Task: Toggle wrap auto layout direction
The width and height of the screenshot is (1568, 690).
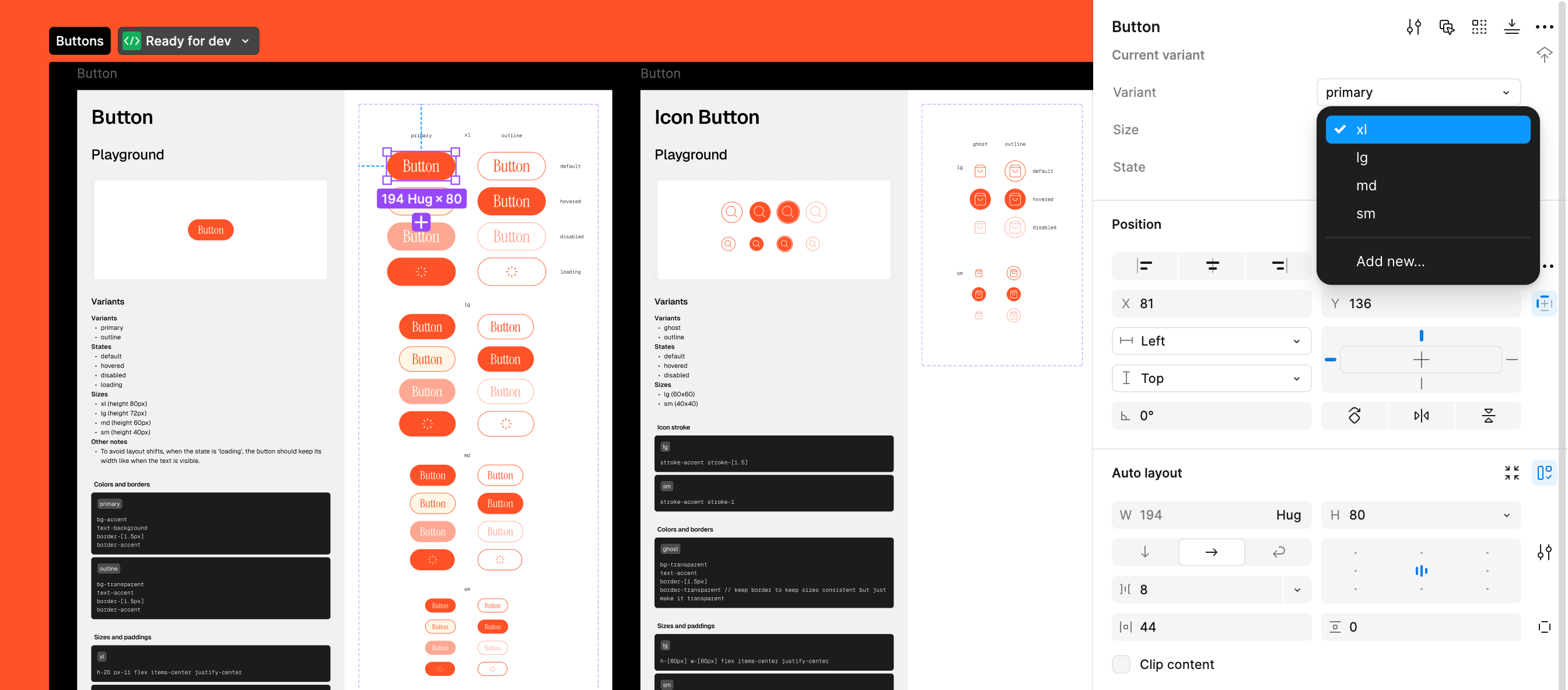Action: (1278, 552)
